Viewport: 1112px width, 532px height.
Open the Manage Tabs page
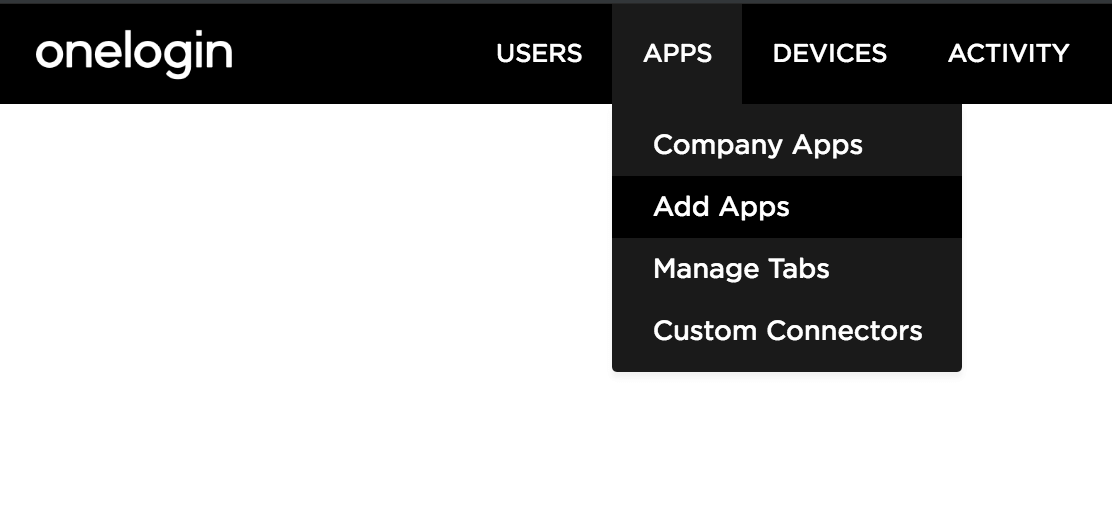pyautogui.click(x=741, y=269)
